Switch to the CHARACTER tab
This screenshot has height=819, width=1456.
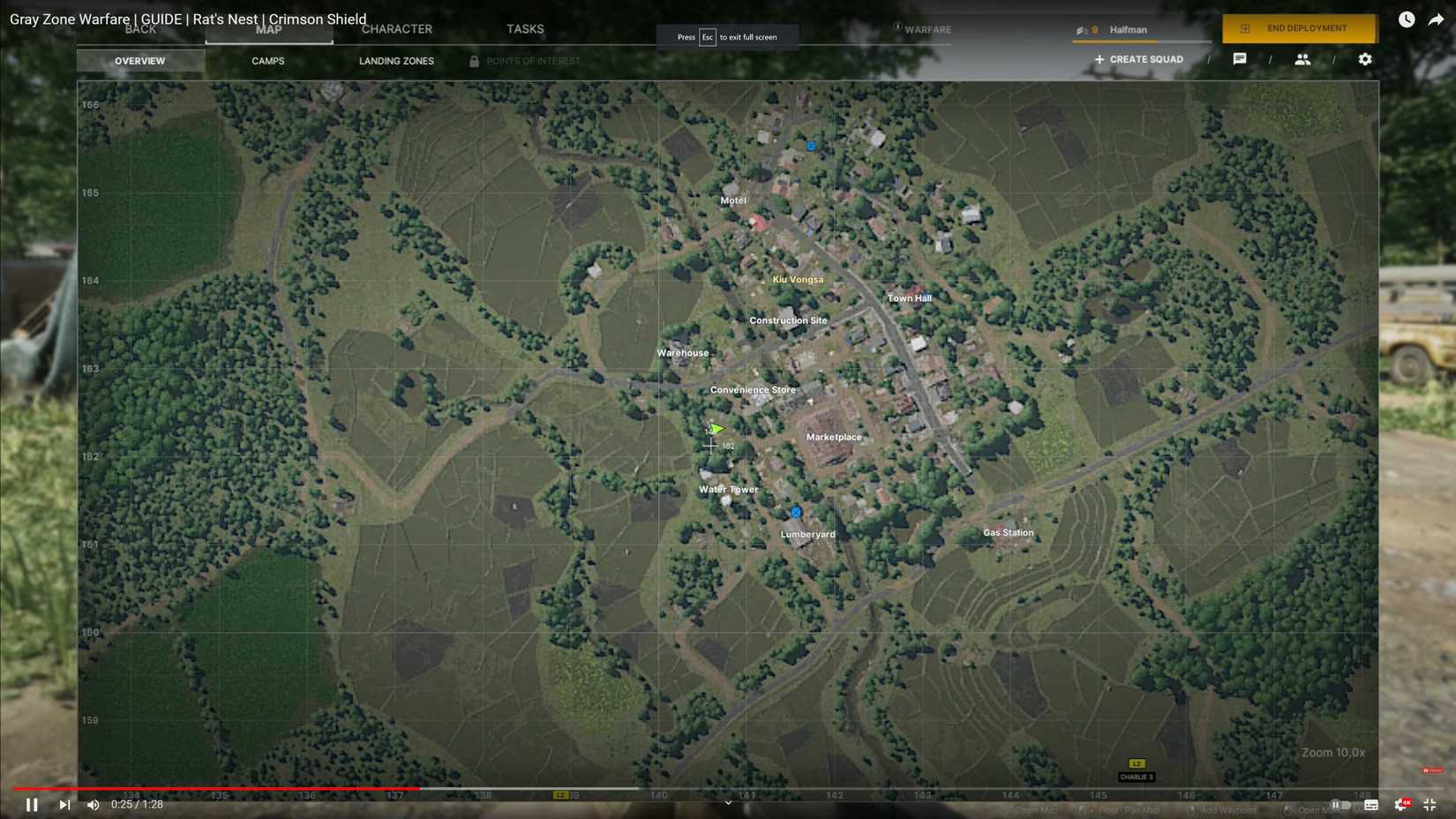[396, 28]
